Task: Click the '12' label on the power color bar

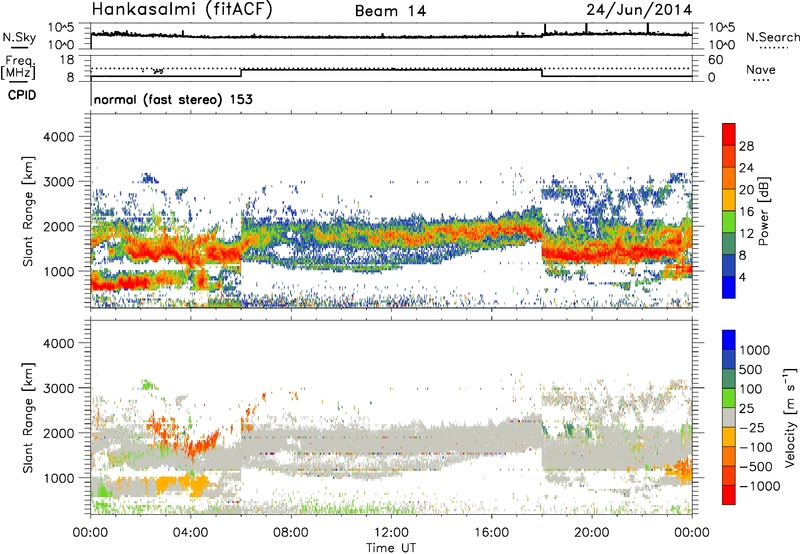Action: [746, 234]
